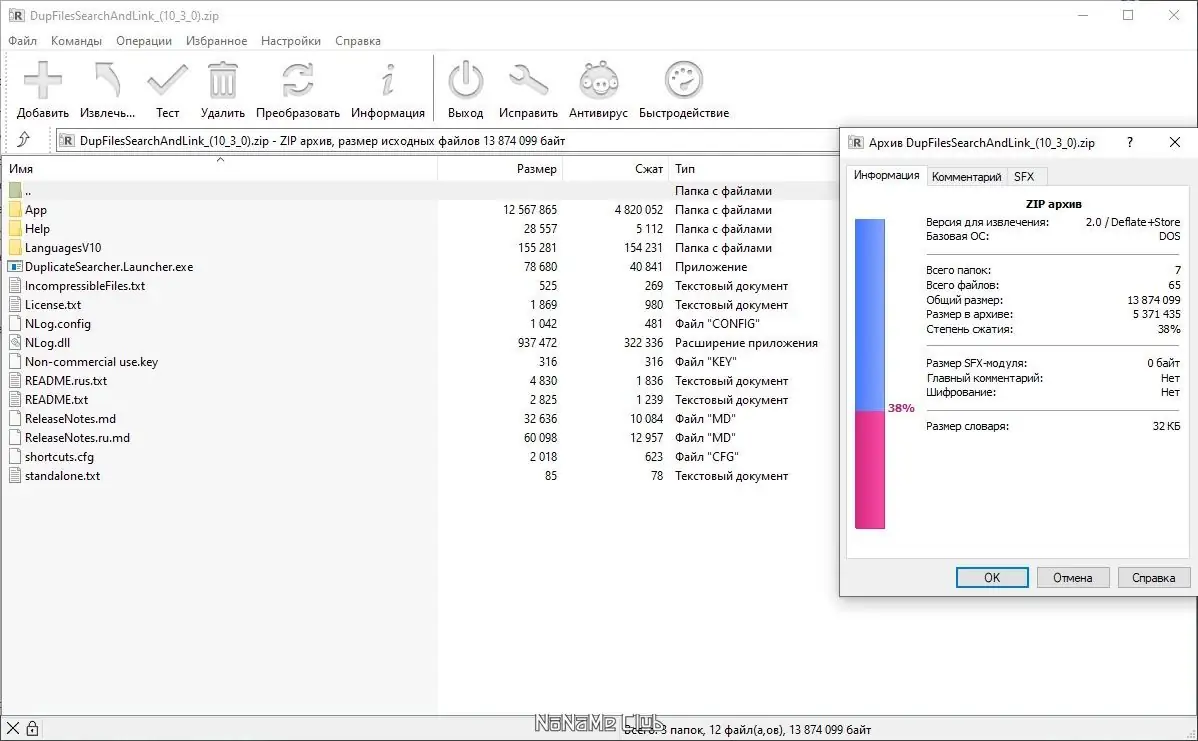Screen dimensions: 1198x741
Task: Close the archive information dialog
Action: click(x=1175, y=142)
